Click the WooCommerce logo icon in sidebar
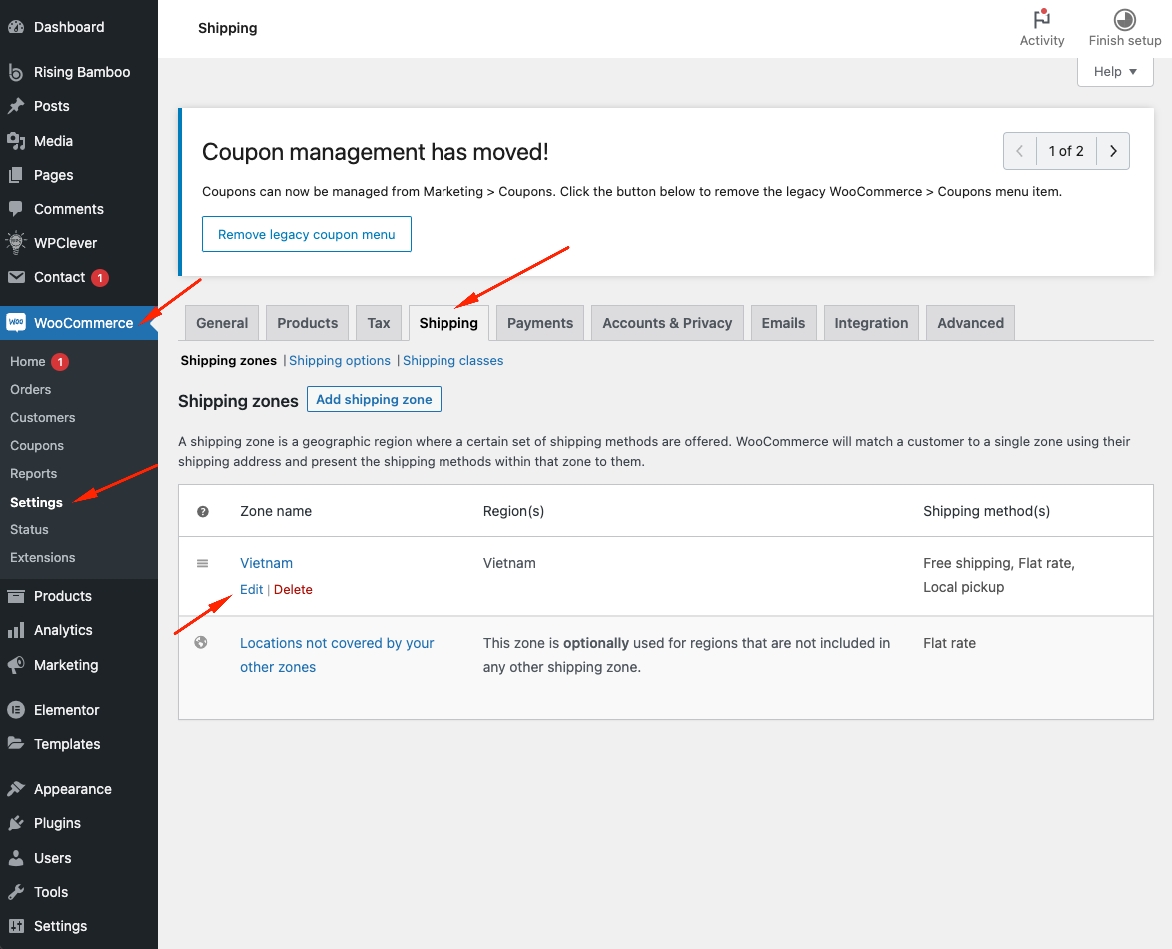The width and height of the screenshot is (1172, 949). (x=16, y=323)
